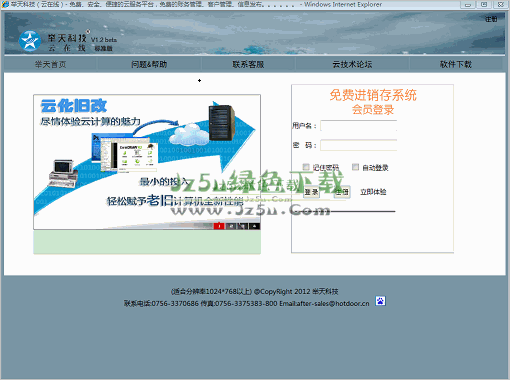Click the 注册 link at top right
Screen dimensions: 510x380
[x=491, y=19]
